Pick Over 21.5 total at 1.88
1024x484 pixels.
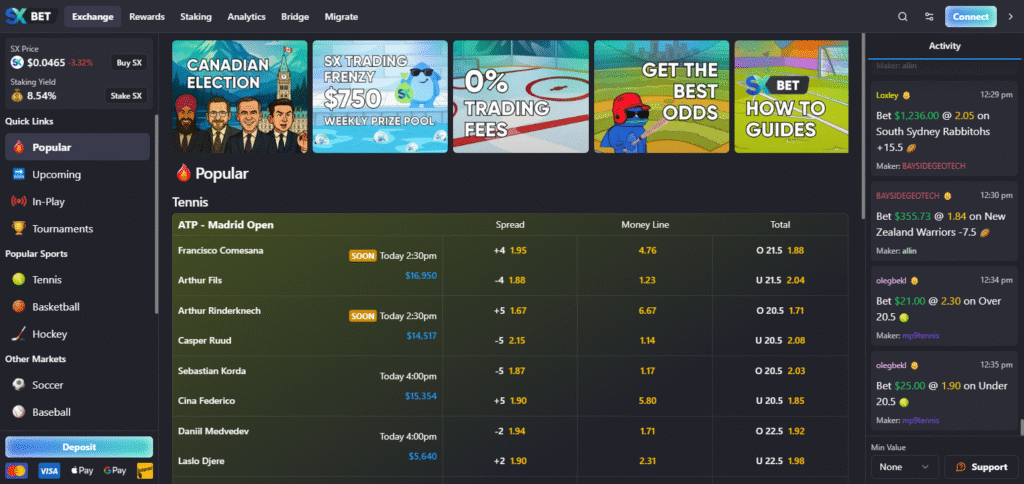pos(780,250)
